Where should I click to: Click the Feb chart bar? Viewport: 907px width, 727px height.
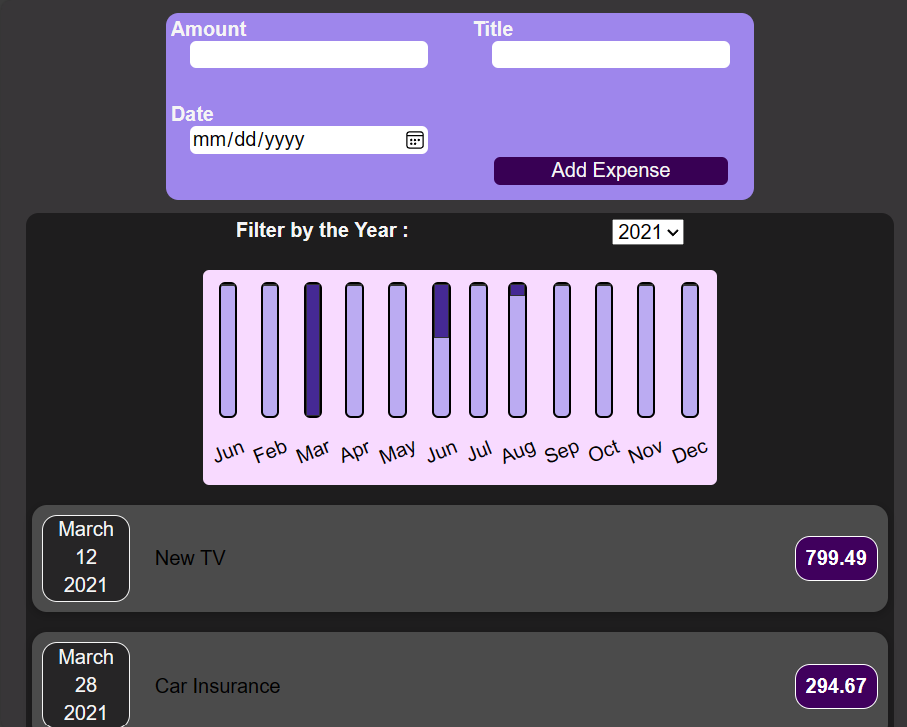pos(270,350)
